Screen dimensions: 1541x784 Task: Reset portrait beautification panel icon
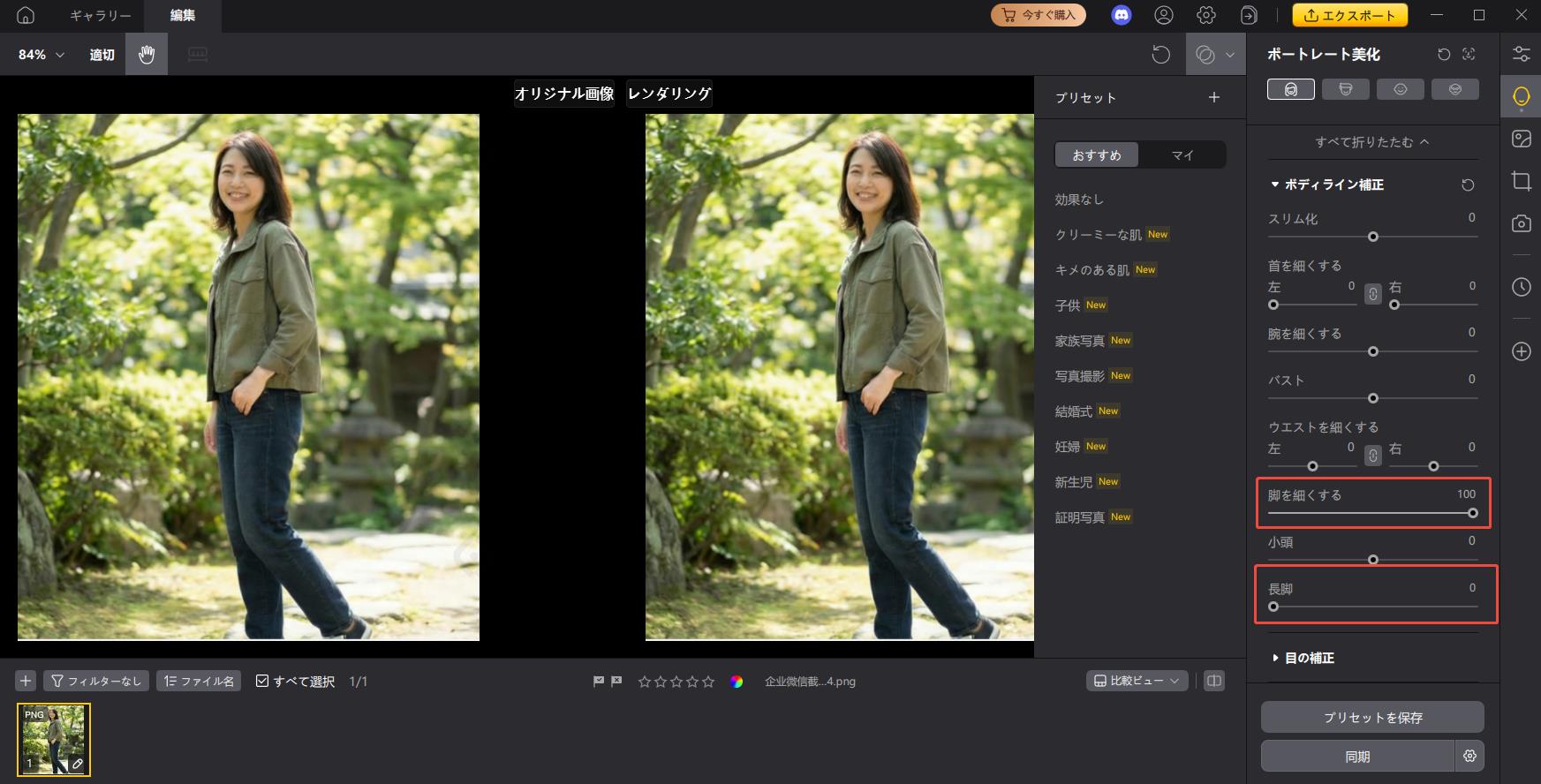(x=1444, y=54)
